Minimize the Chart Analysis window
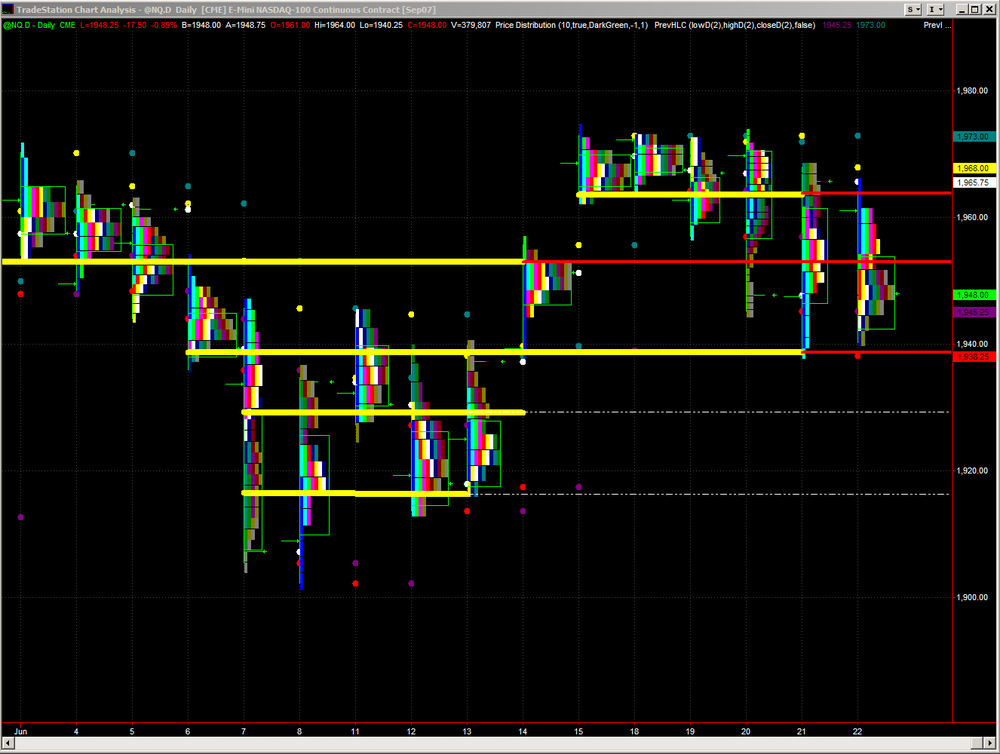 tap(961, 9)
